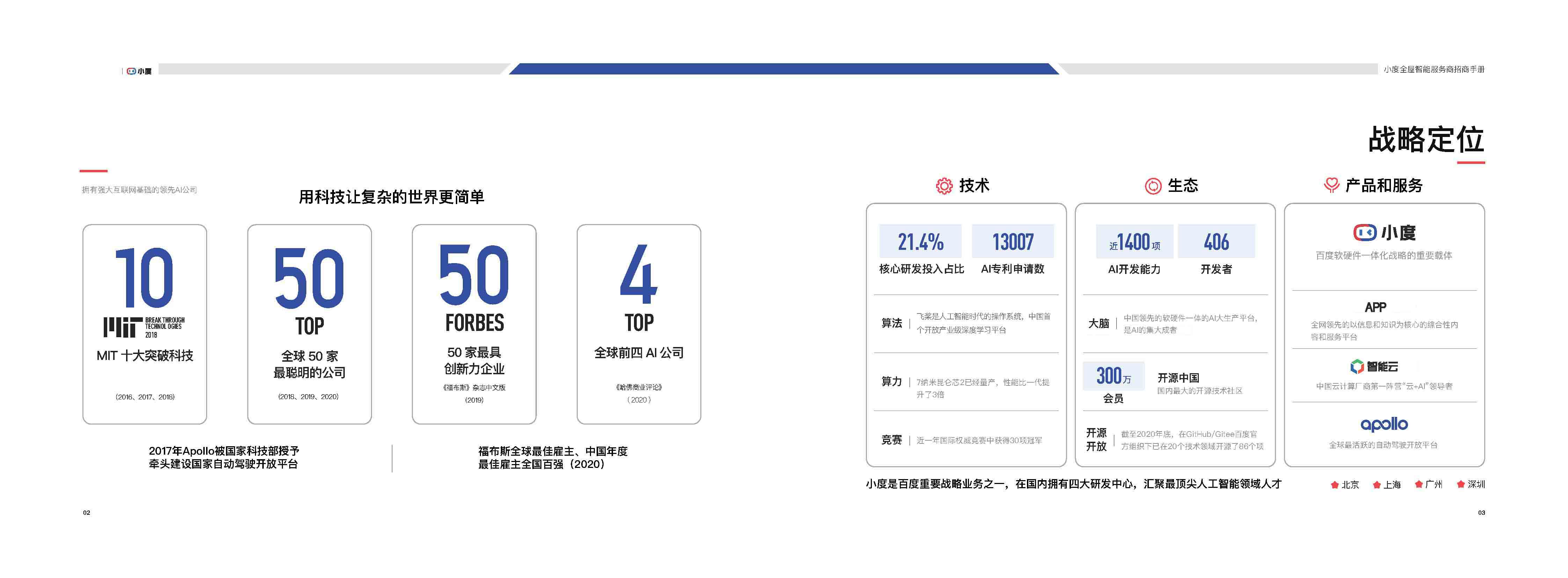Click the text 全球最活跃的自动驾驶开放平台

pos(1384,445)
